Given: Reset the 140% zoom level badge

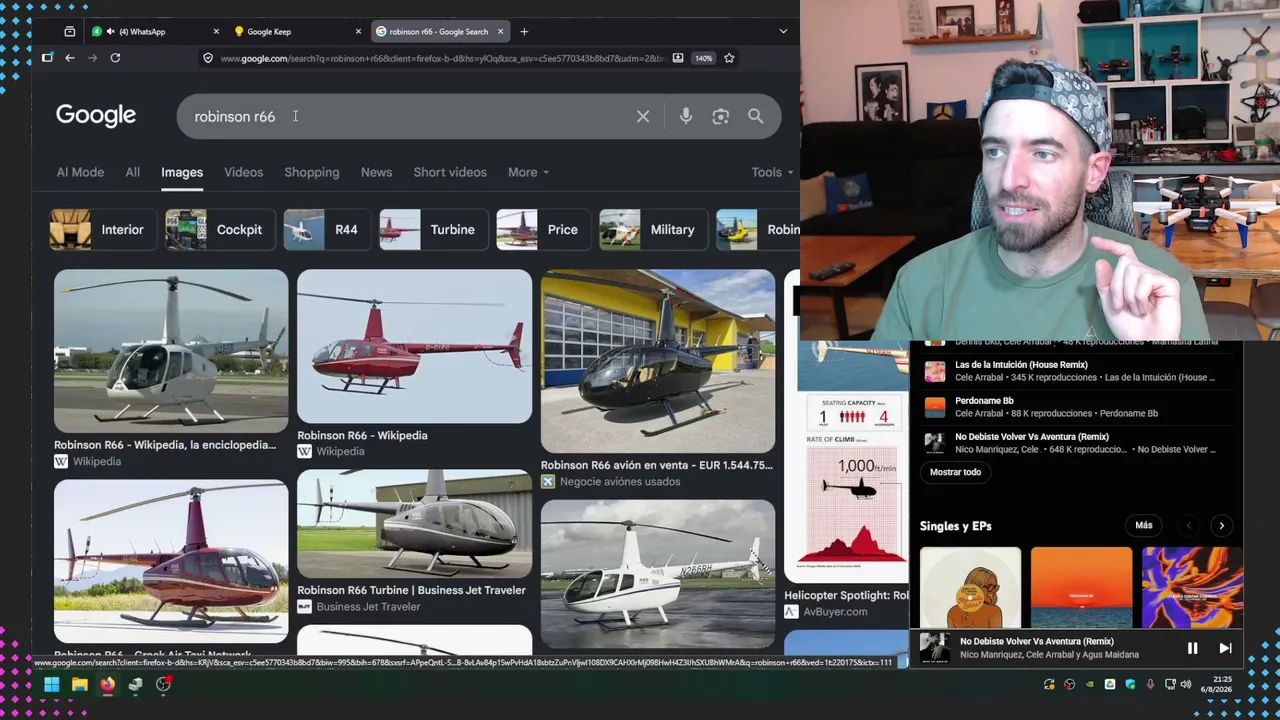Looking at the screenshot, I should point(704,58).
